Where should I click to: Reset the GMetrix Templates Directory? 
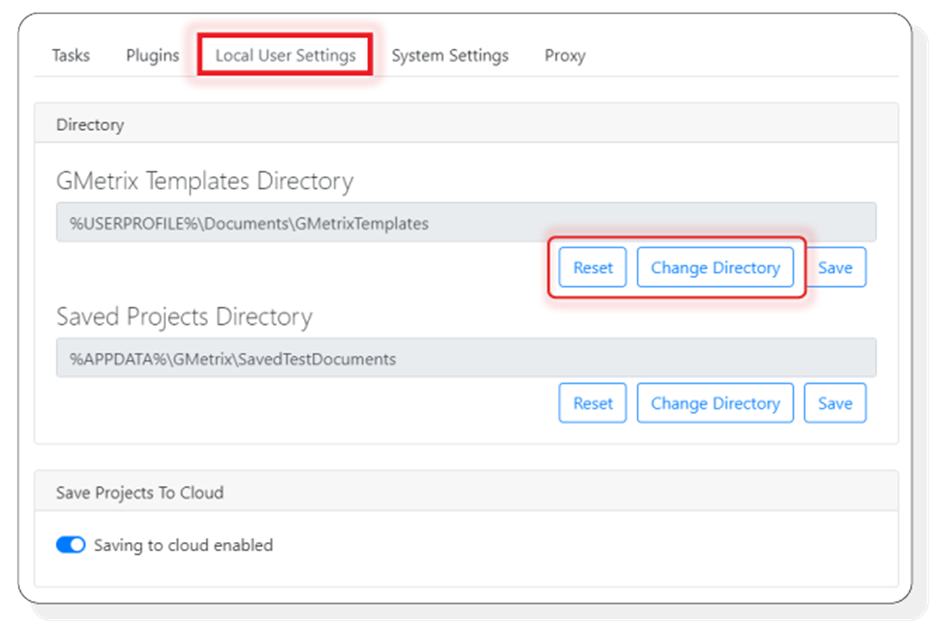(592, 267)
